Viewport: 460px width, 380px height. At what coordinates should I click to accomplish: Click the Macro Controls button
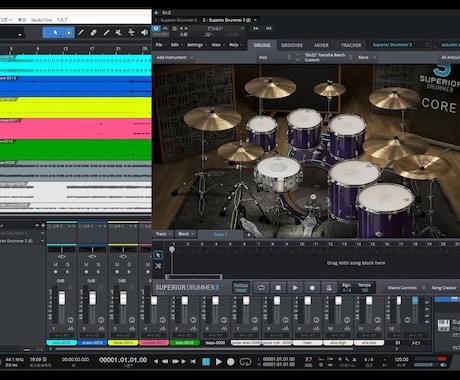pyautogui.click(x=402, y=288)
